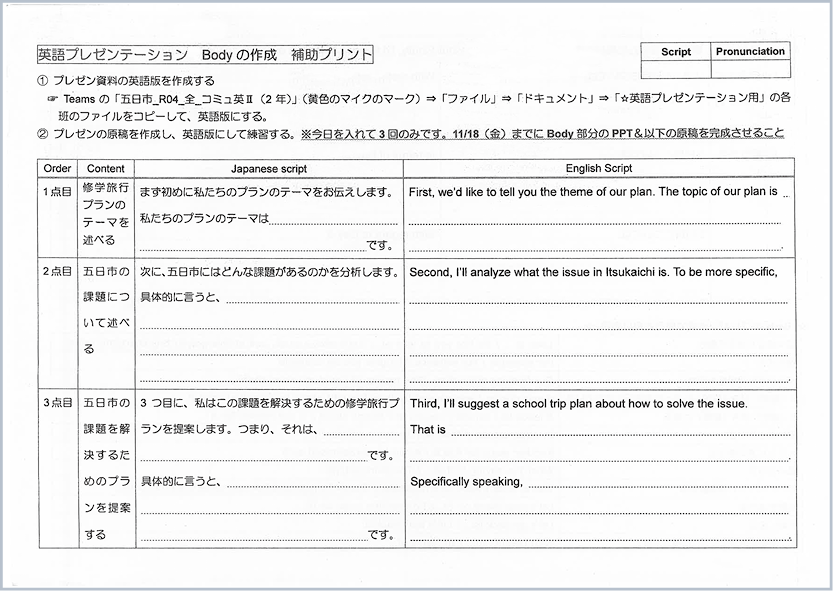Click 'Third, I'll suggest a school trip plan' sentence

579,404
